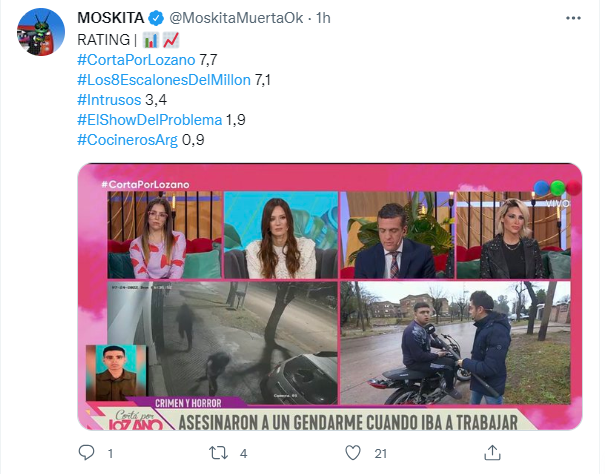This screenshot has width=605, height=474.
Task: Click the MOSKITA profile avatar picture
Action: point(41,32)
